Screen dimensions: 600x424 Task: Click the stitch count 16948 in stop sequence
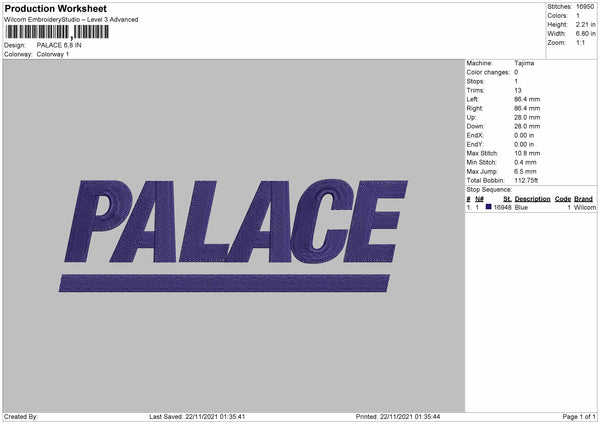[x=502, y=207]
